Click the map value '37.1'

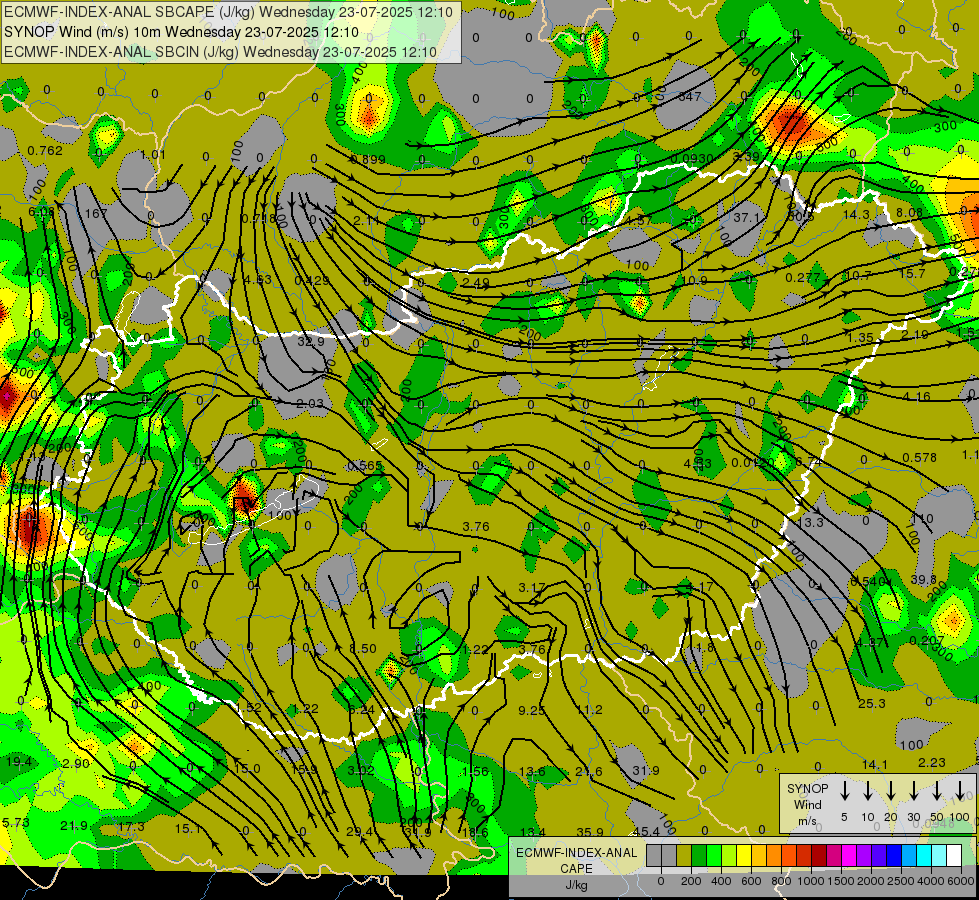point(747,217)
